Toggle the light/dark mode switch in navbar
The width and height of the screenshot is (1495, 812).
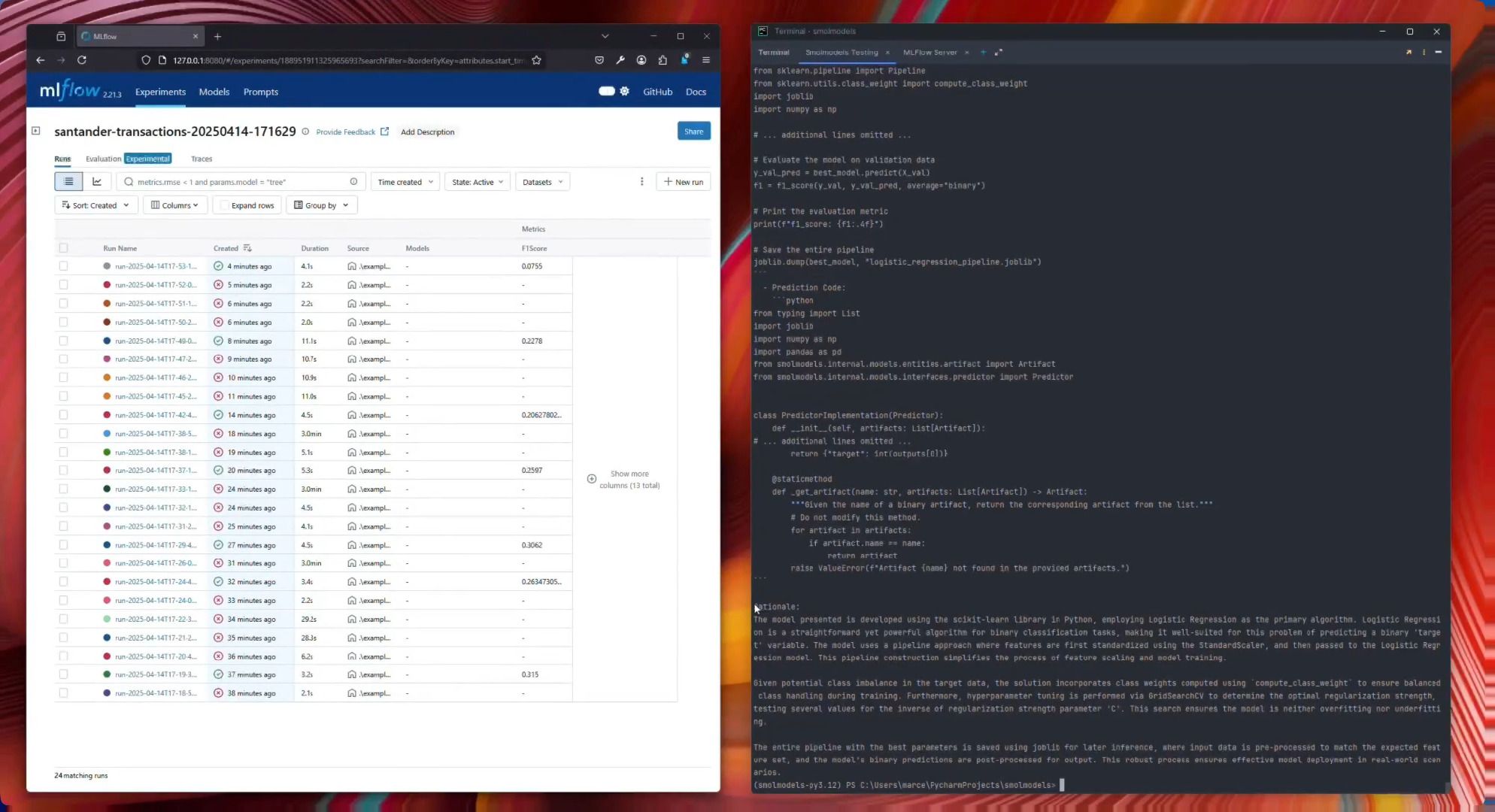[606, 90]
